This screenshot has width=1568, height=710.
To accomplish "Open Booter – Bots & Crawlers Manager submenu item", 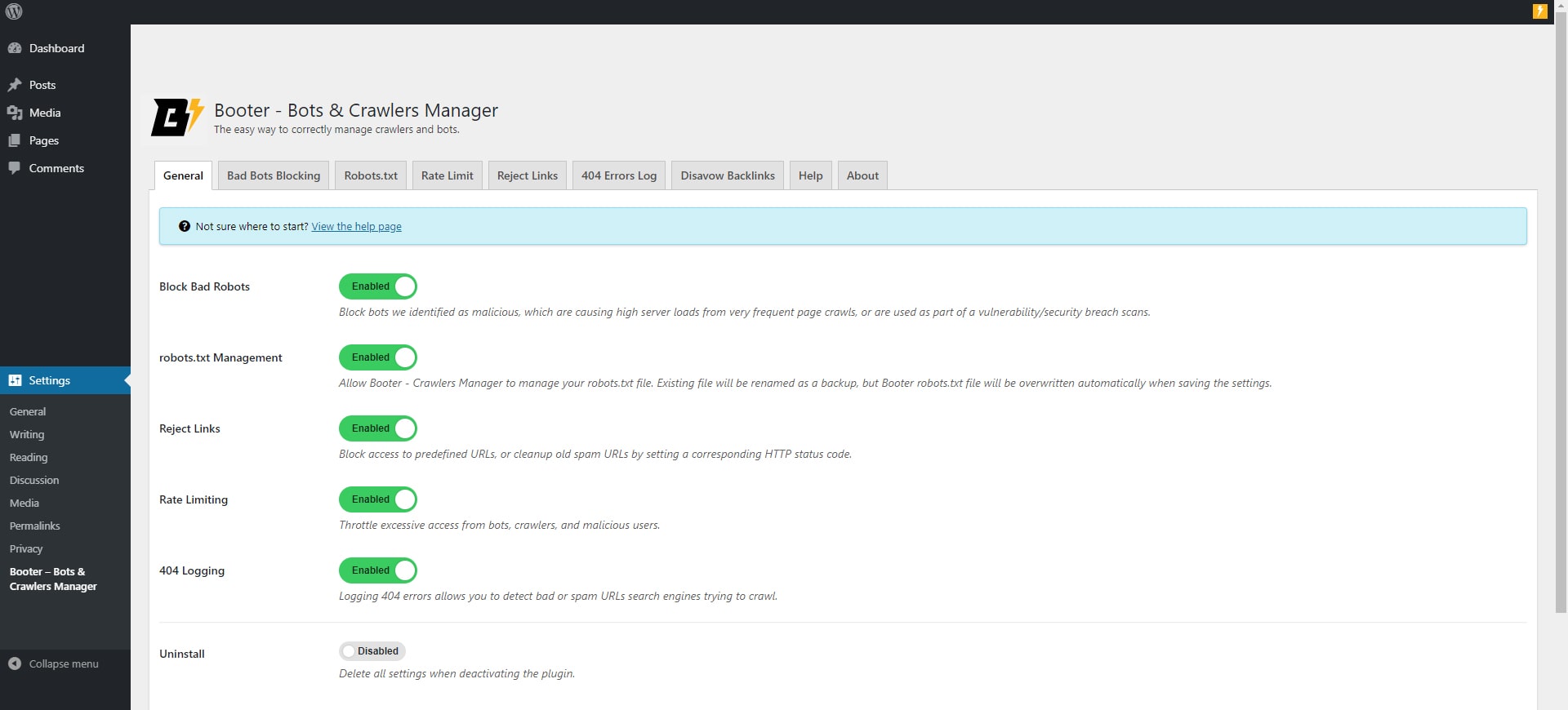I will coord(53,579).
